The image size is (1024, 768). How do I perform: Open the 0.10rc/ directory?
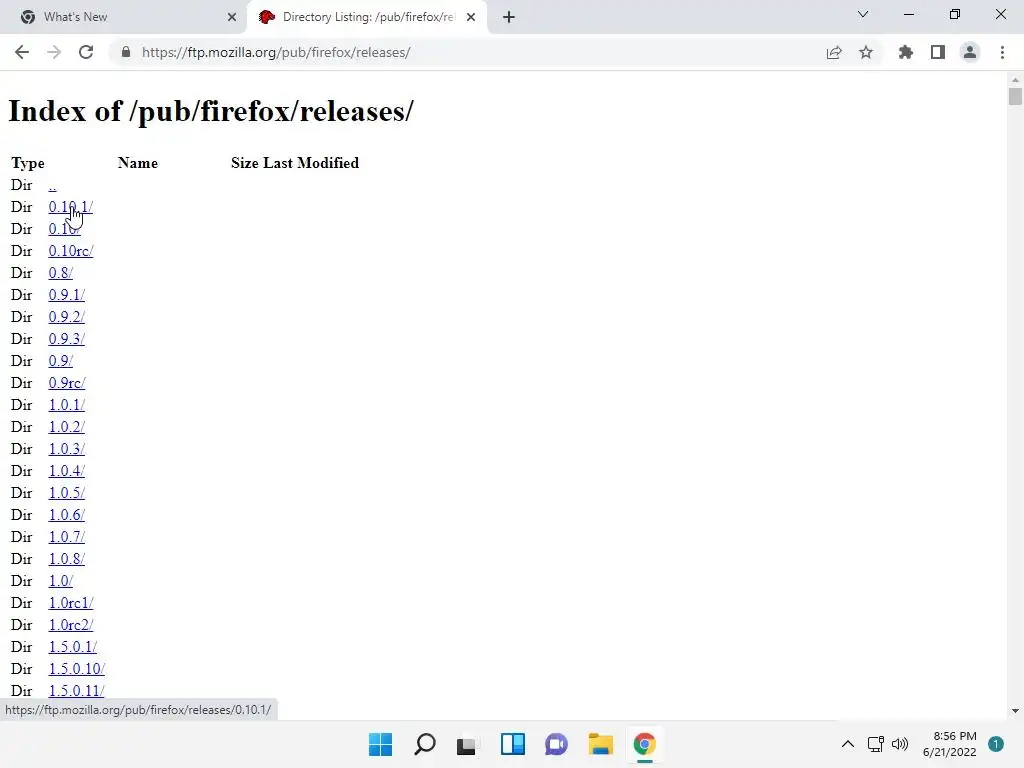point(71,251)
